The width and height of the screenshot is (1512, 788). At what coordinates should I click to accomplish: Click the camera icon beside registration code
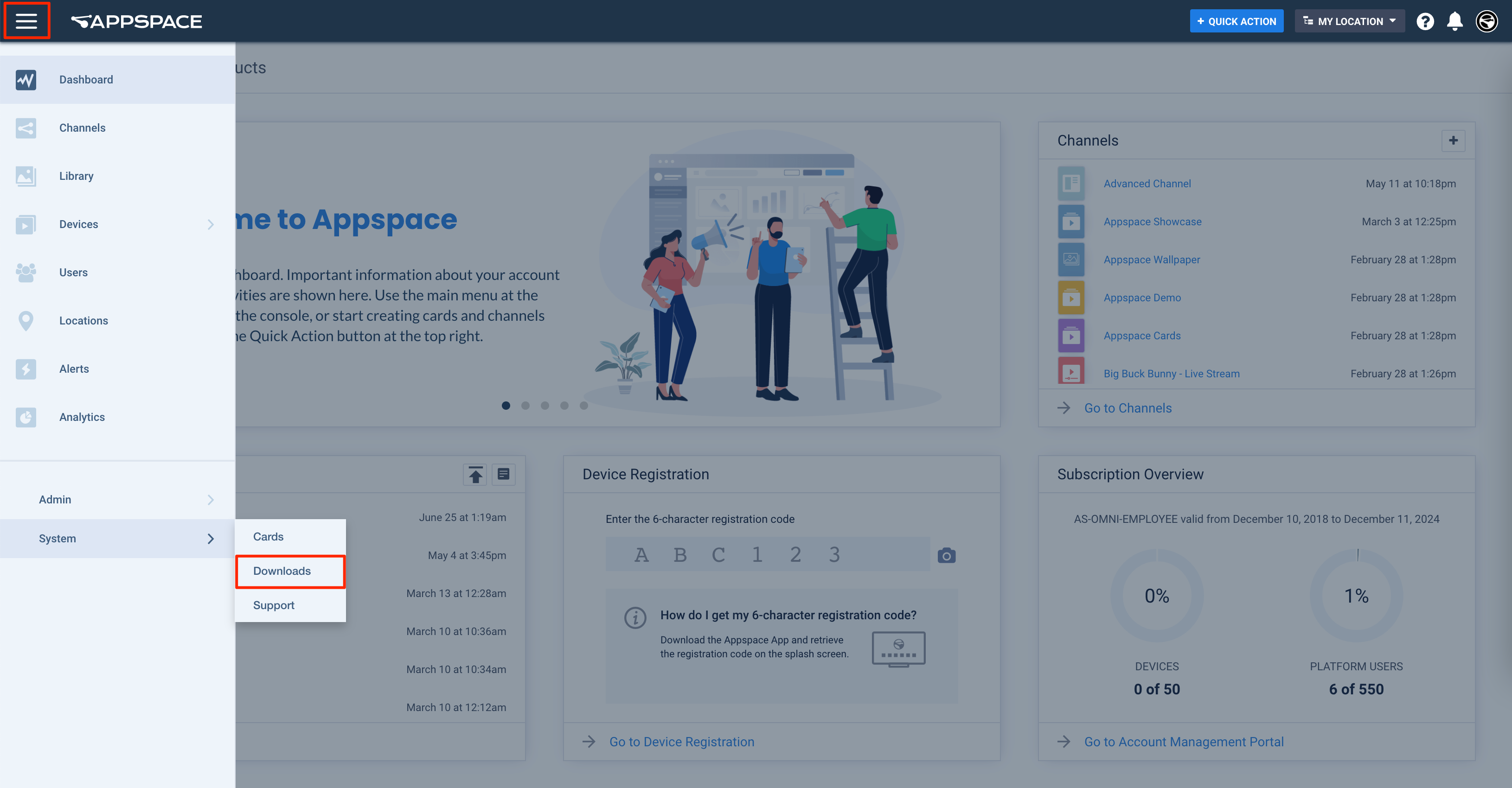[946, 555]
